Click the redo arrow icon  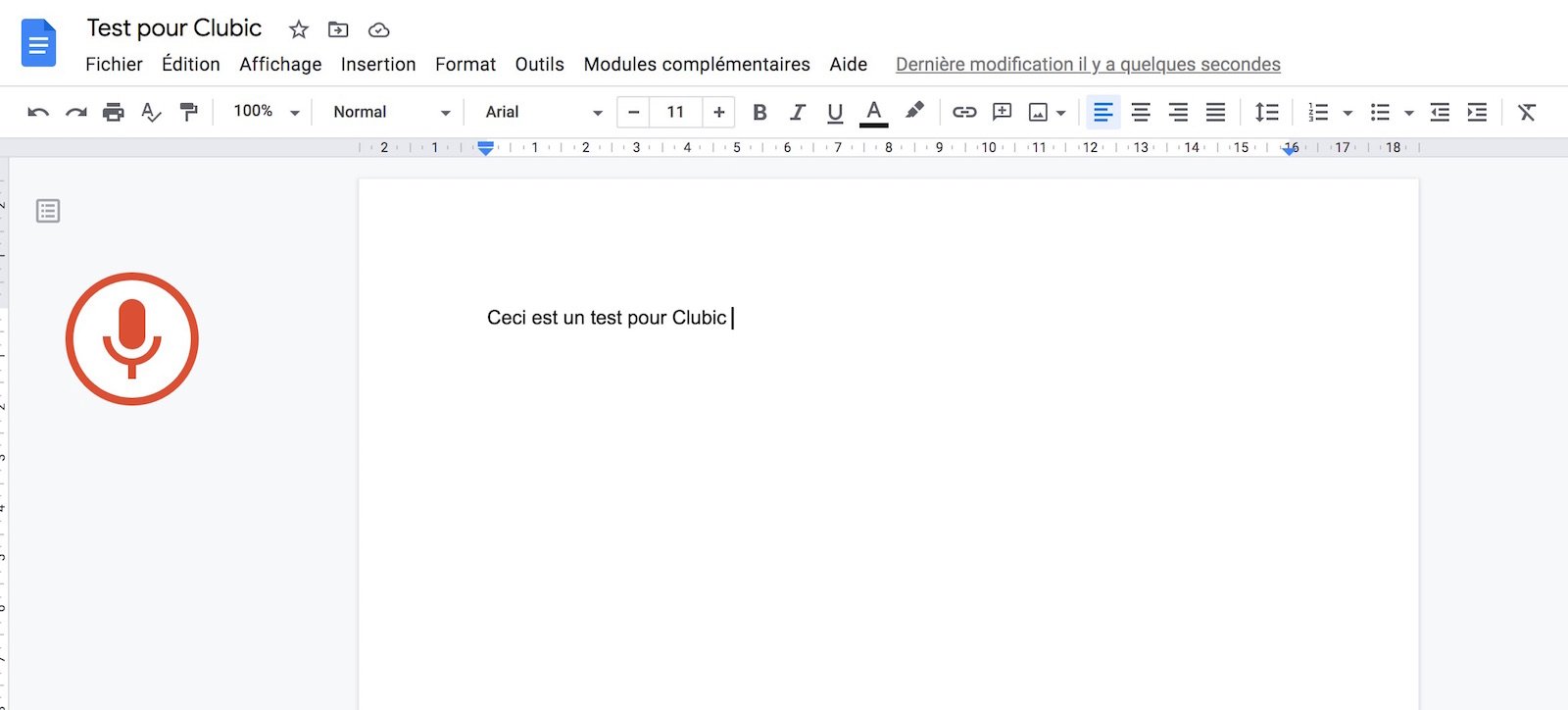point(75,112)
